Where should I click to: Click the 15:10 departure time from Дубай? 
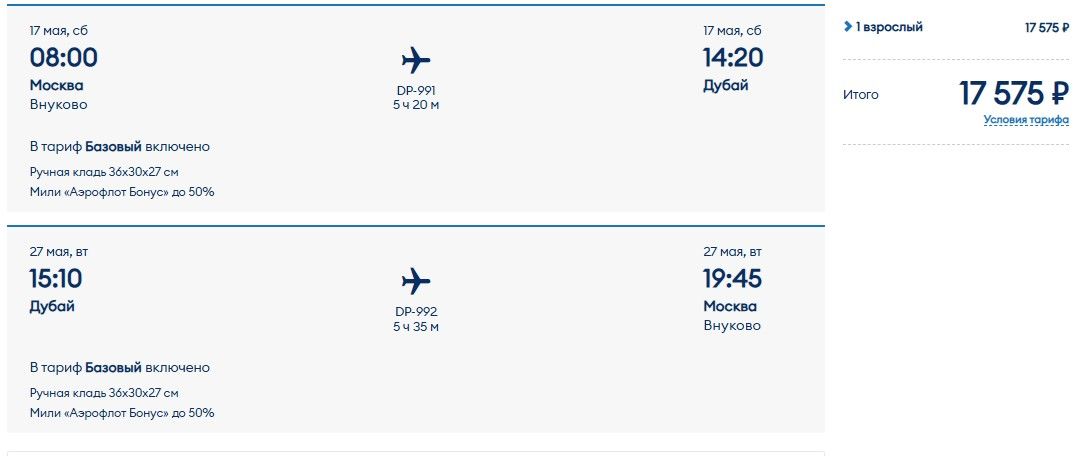tap(56, 278)
